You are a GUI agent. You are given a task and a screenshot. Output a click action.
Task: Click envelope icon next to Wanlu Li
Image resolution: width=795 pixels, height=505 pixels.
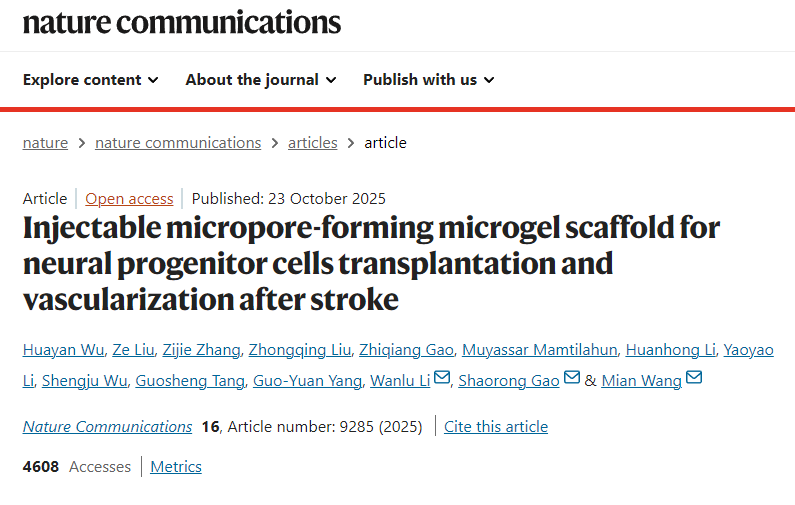click(x=443, y=379)
